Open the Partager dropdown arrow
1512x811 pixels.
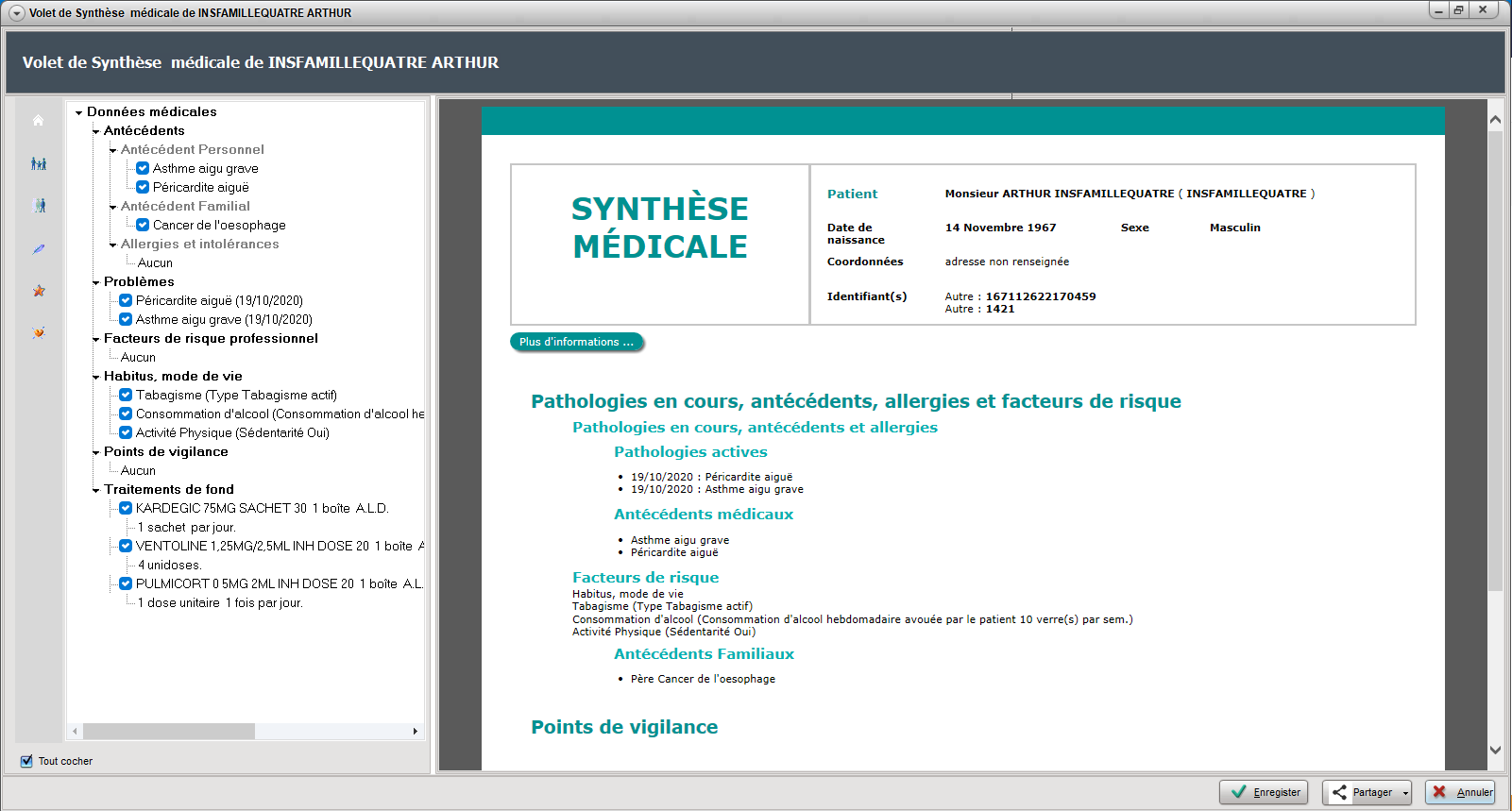coord(1405,793)
